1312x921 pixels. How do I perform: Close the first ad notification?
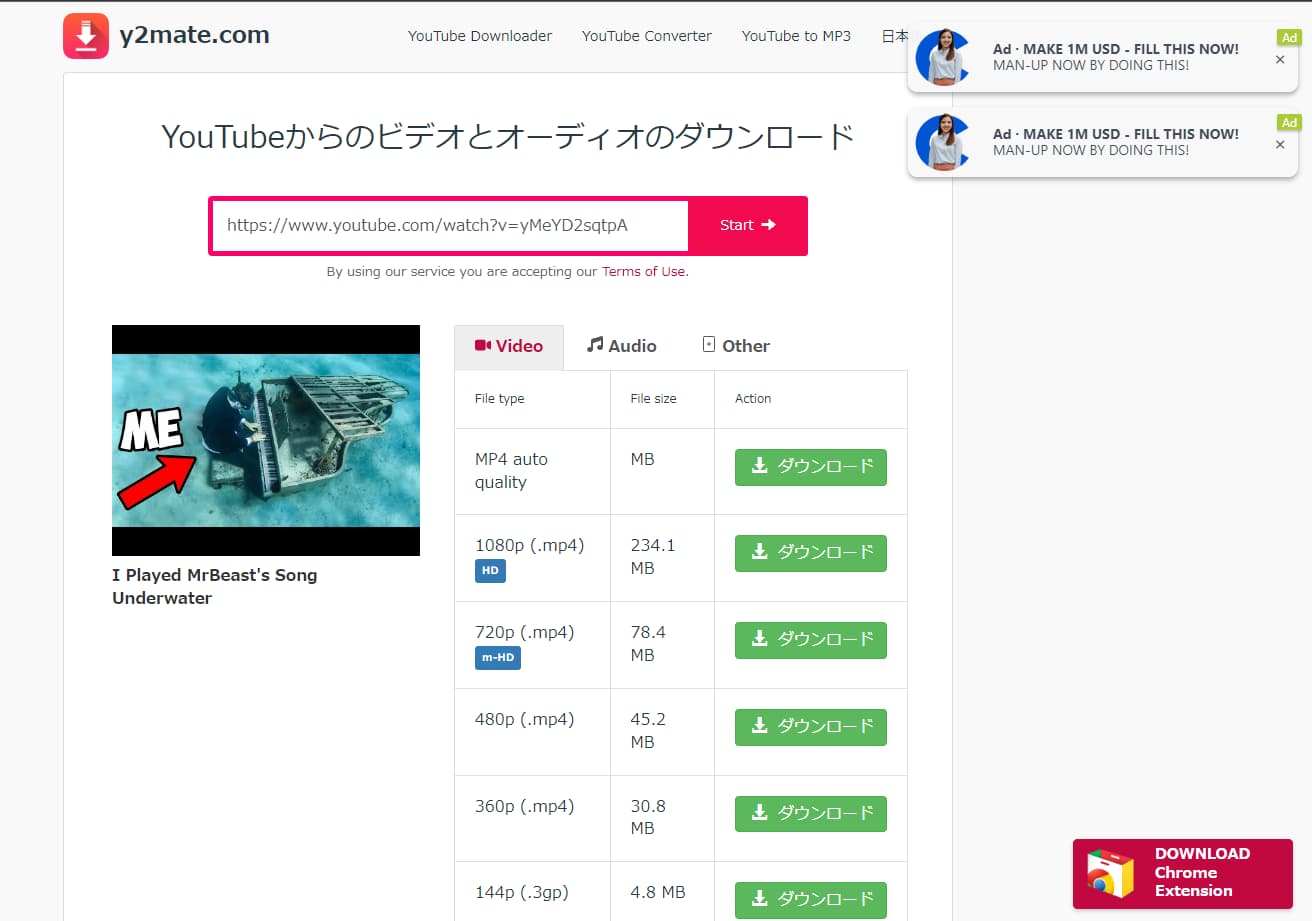point(1280,60)
